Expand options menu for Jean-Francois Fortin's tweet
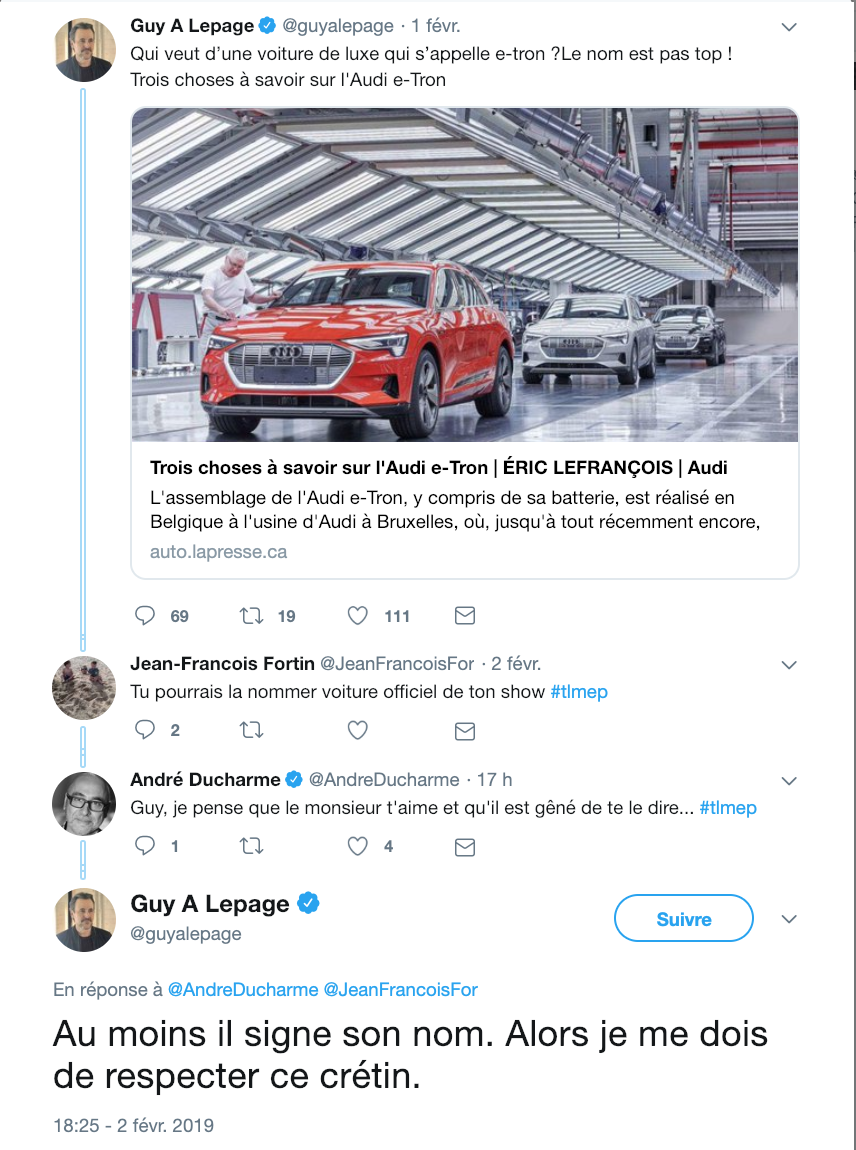856x1150 pixels. (789, 665)
